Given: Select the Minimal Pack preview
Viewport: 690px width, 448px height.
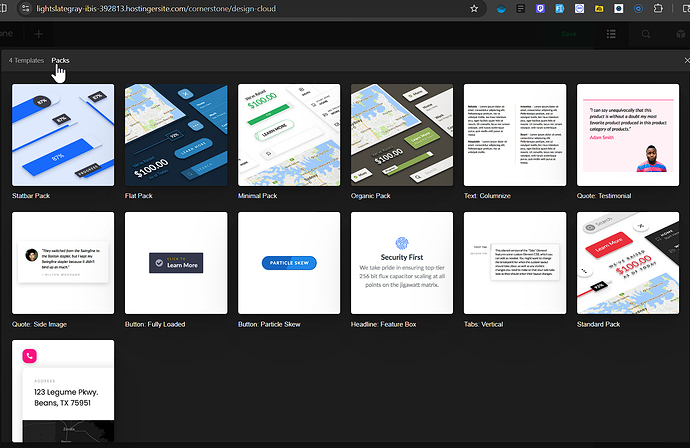Looking at the screenshot, I should click(289, 134).
